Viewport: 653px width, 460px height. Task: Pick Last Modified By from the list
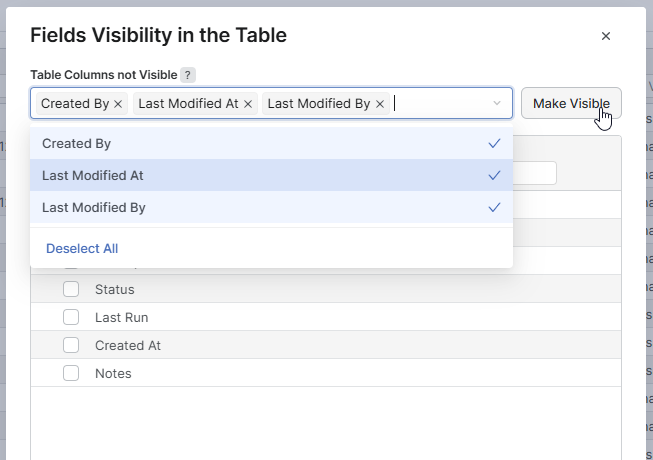pos(93,208)
